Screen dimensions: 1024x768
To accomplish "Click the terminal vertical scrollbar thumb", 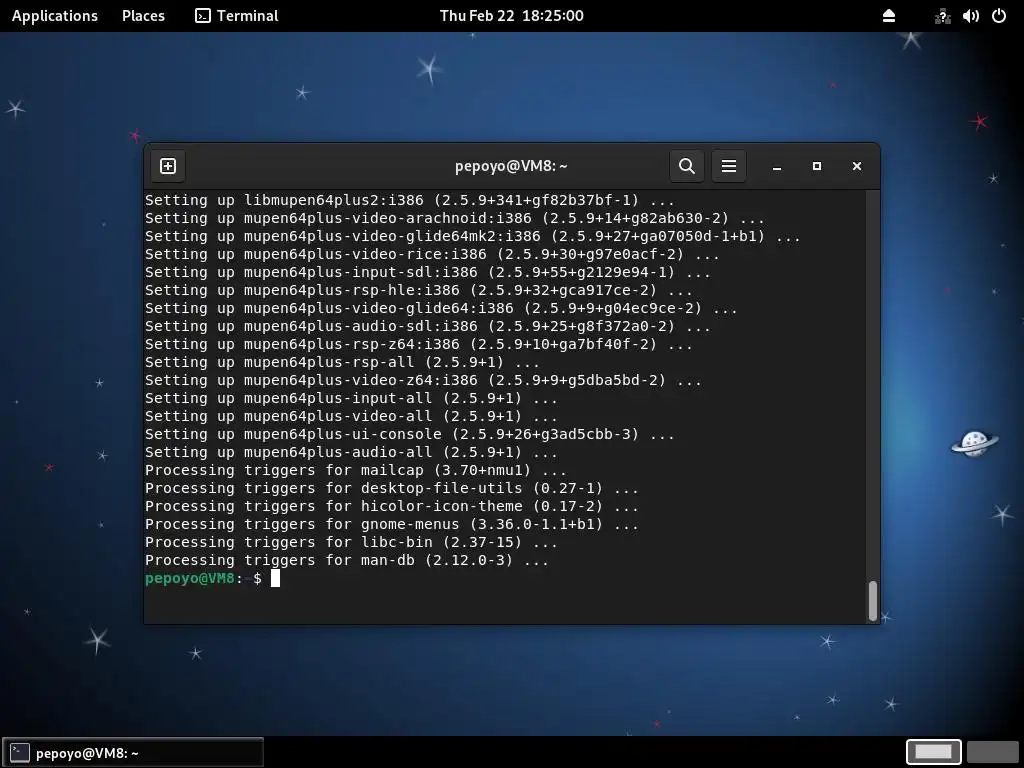I will tap(872, 601).
